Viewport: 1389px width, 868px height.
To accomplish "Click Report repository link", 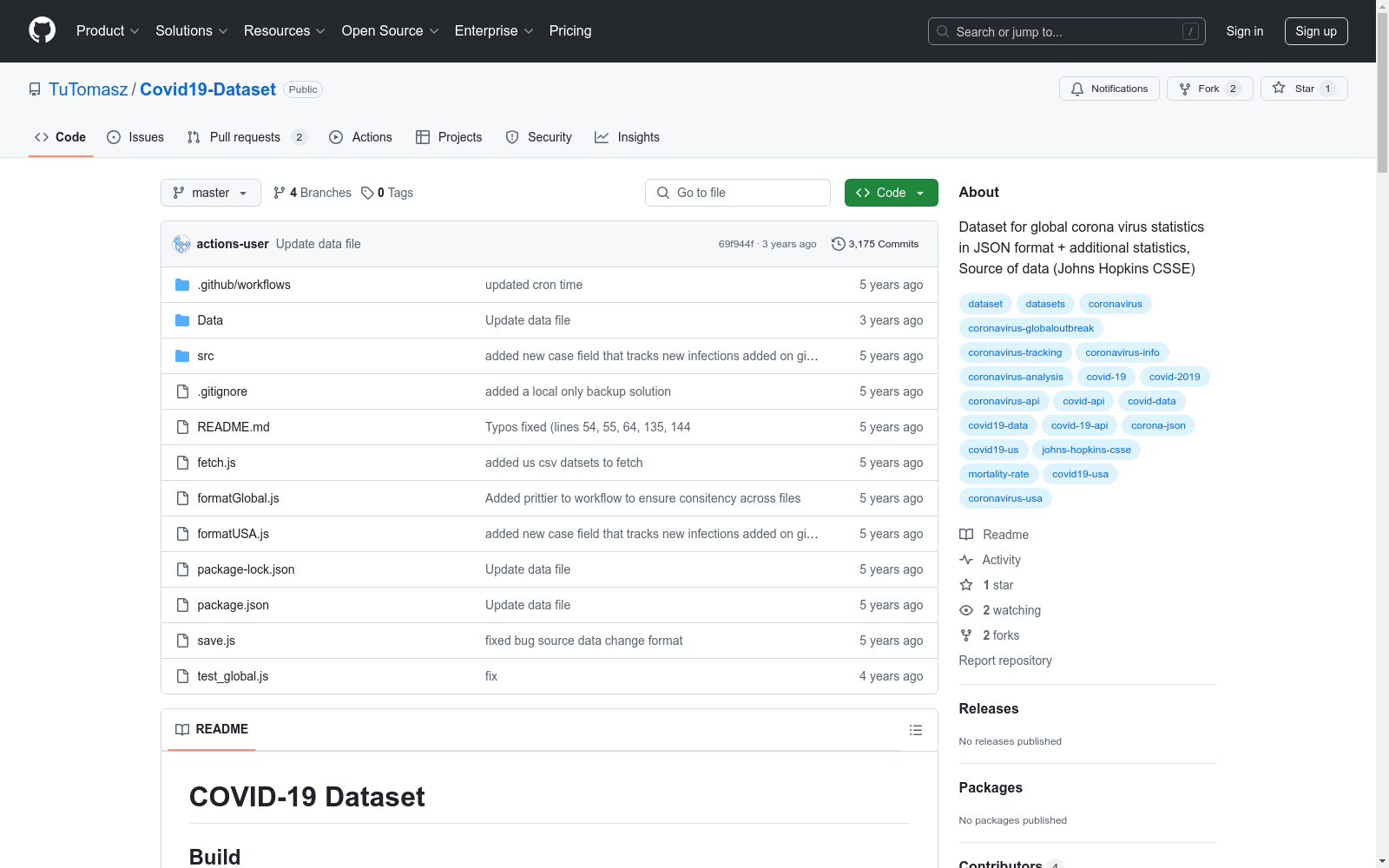I will (x=1005, y=661).
